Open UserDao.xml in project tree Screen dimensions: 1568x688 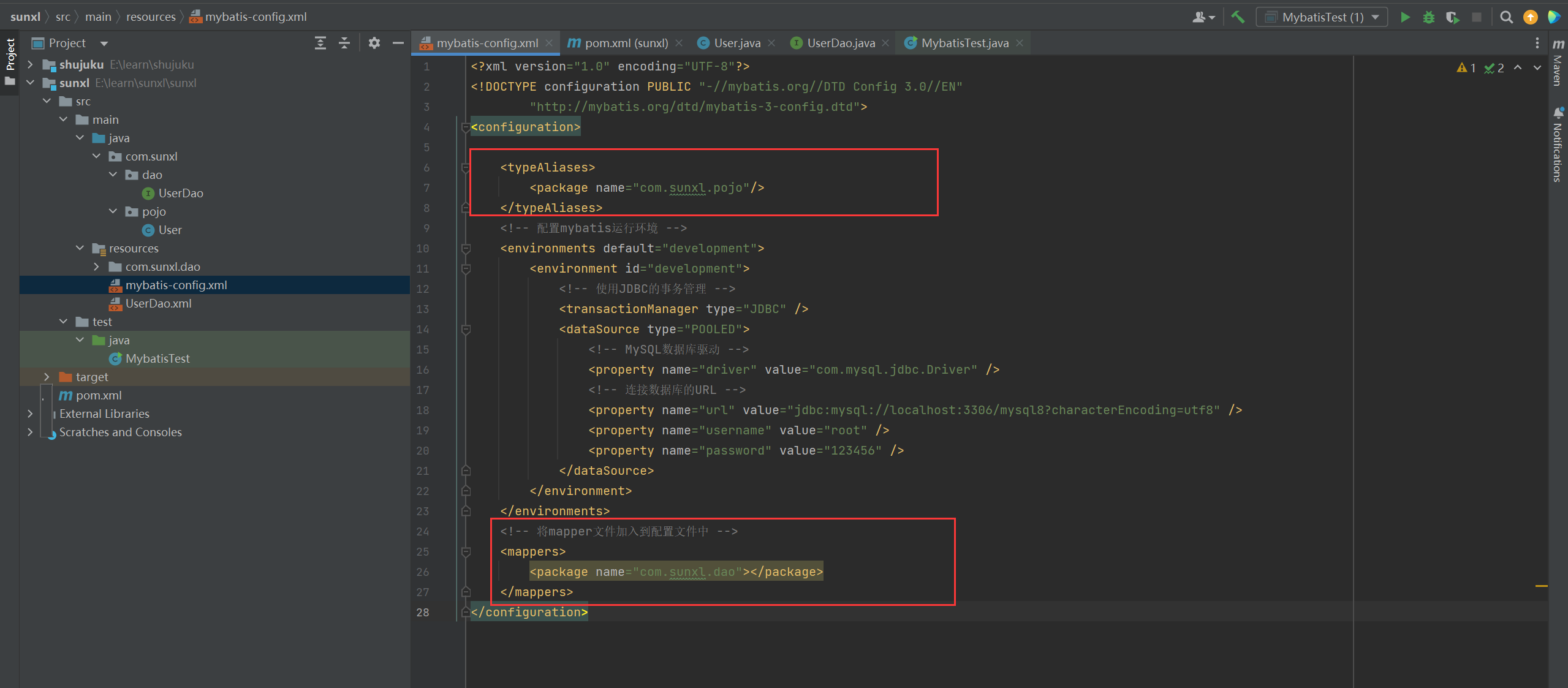tap(158, 303)
